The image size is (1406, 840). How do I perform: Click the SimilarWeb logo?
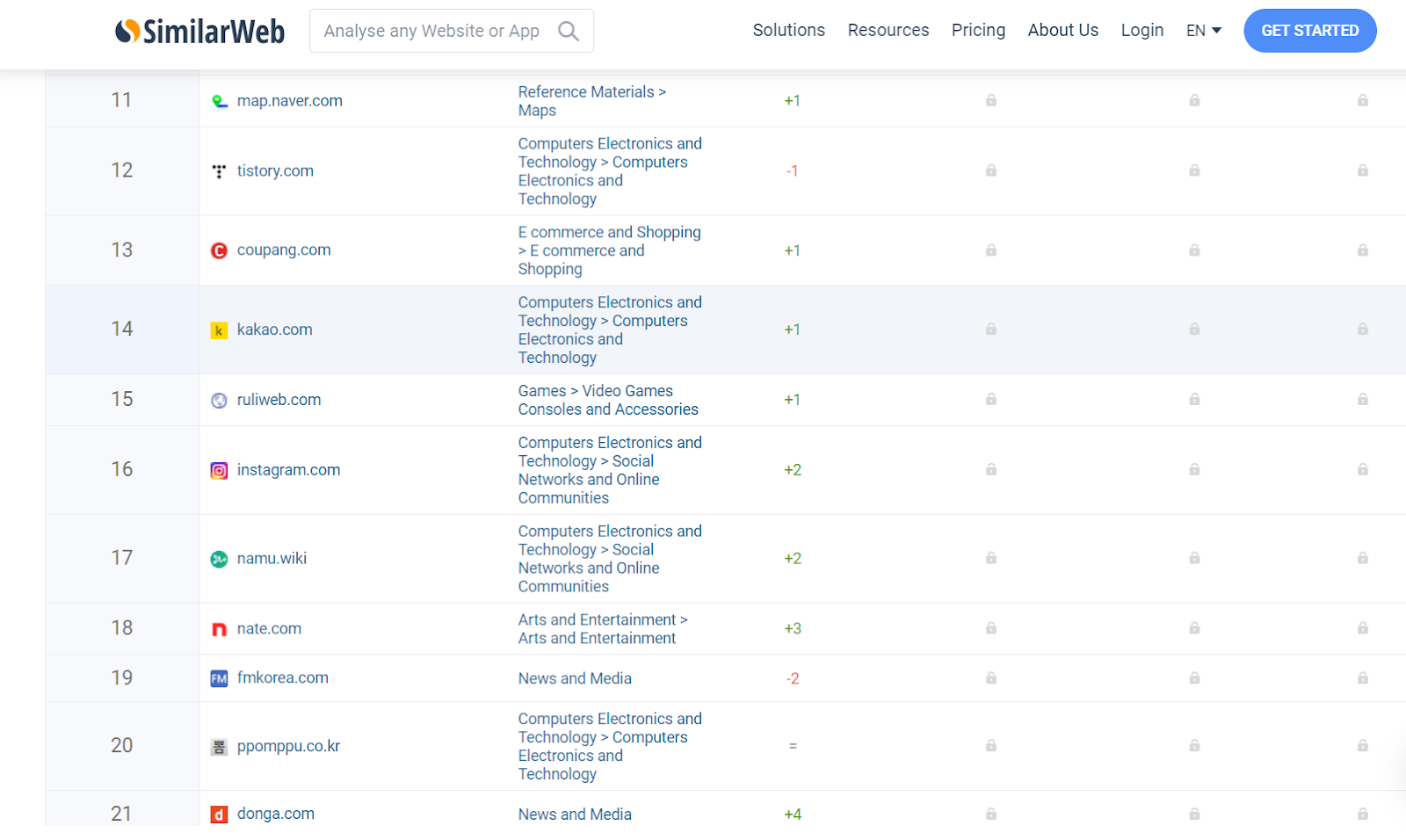point(199,31)
